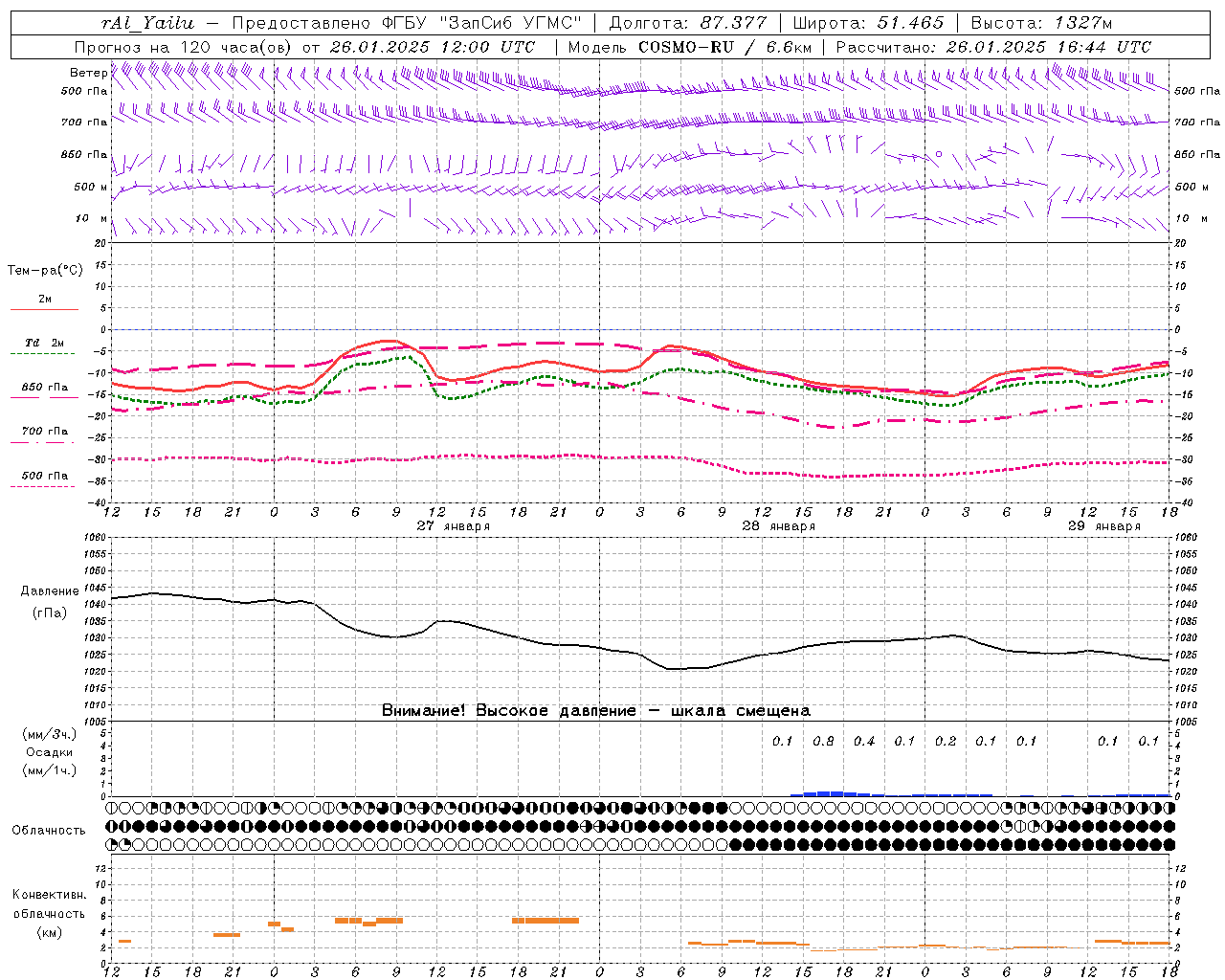Viewport: 1225px width, 980px height.
Task: Click Рассчитано: 26.01.2025 16:44 UTC timestamp
Action: coord(993,47)
